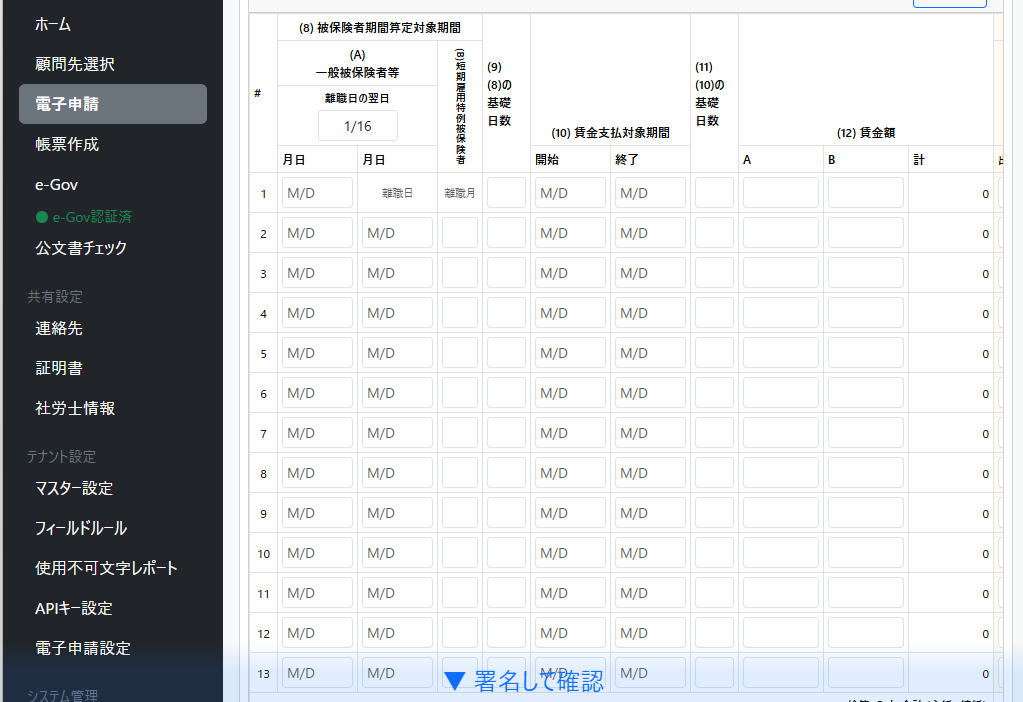This screenshot has height=702, width=1023.
Task: Click row 6 short-term insured field
Action: (460, 393)
